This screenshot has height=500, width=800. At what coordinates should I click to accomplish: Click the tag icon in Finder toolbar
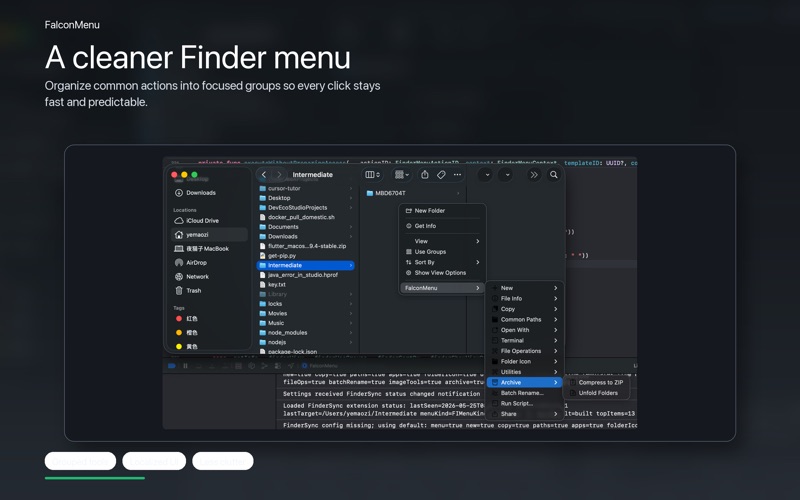(441, 174)
